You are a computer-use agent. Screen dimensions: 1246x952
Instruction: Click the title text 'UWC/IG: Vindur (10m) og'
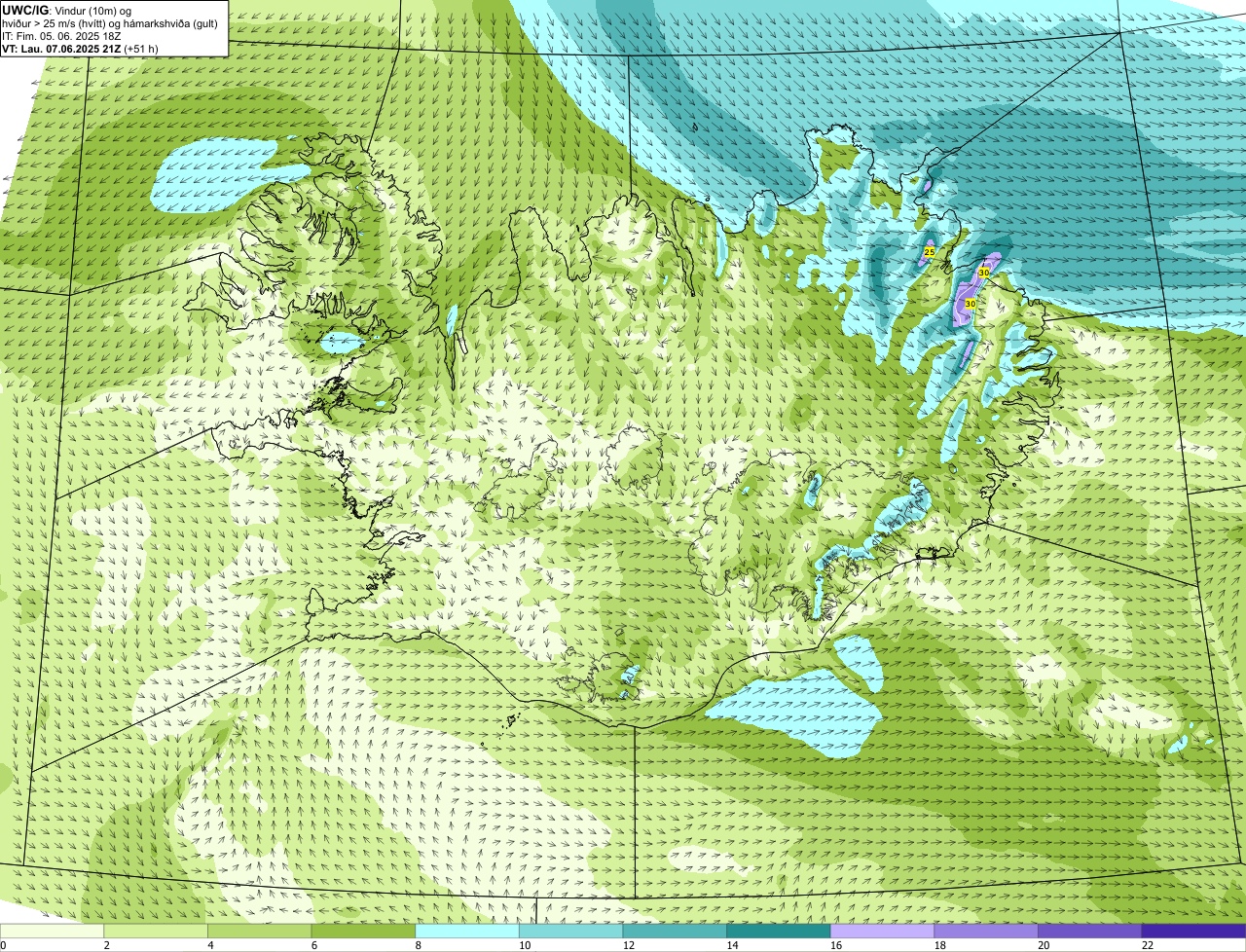(67, 10)
